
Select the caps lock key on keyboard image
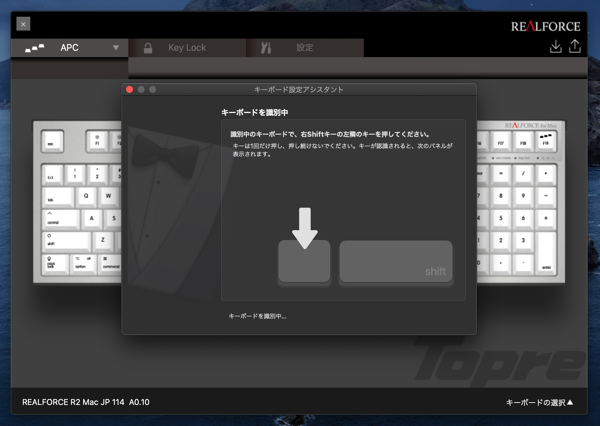(x=55, y=263)
